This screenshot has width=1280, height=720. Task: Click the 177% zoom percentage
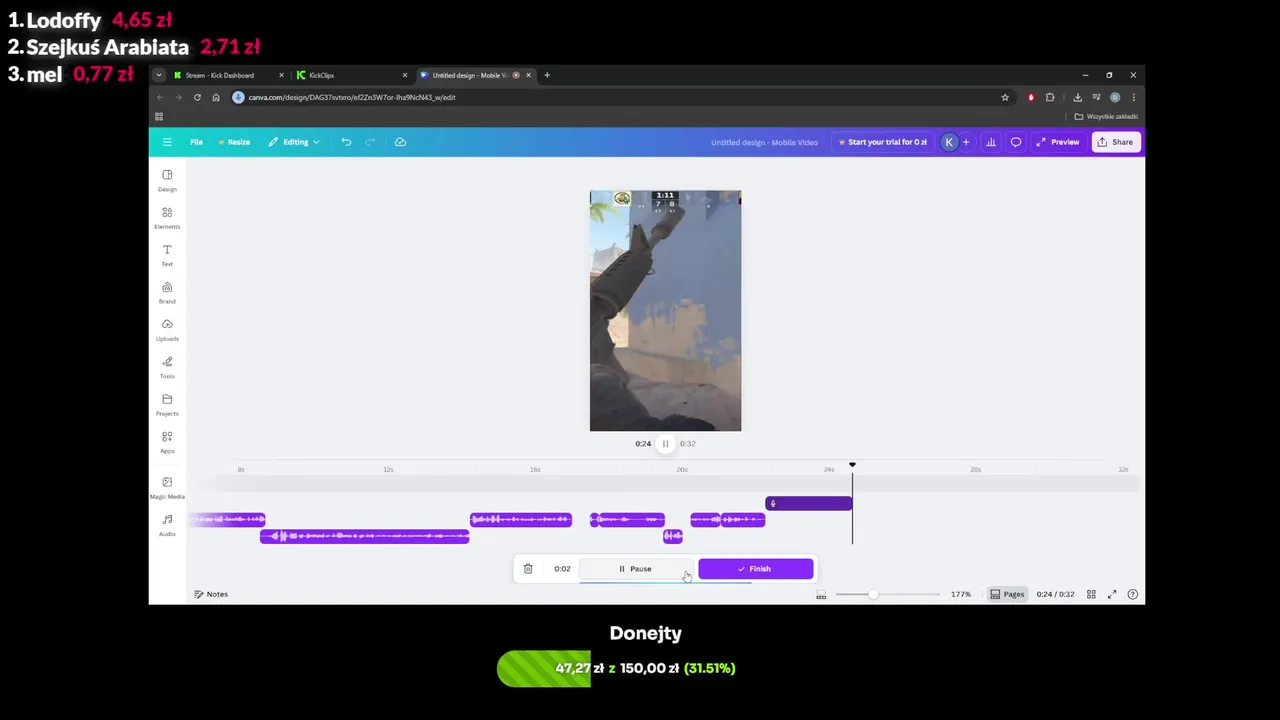[x=961, y=594]
